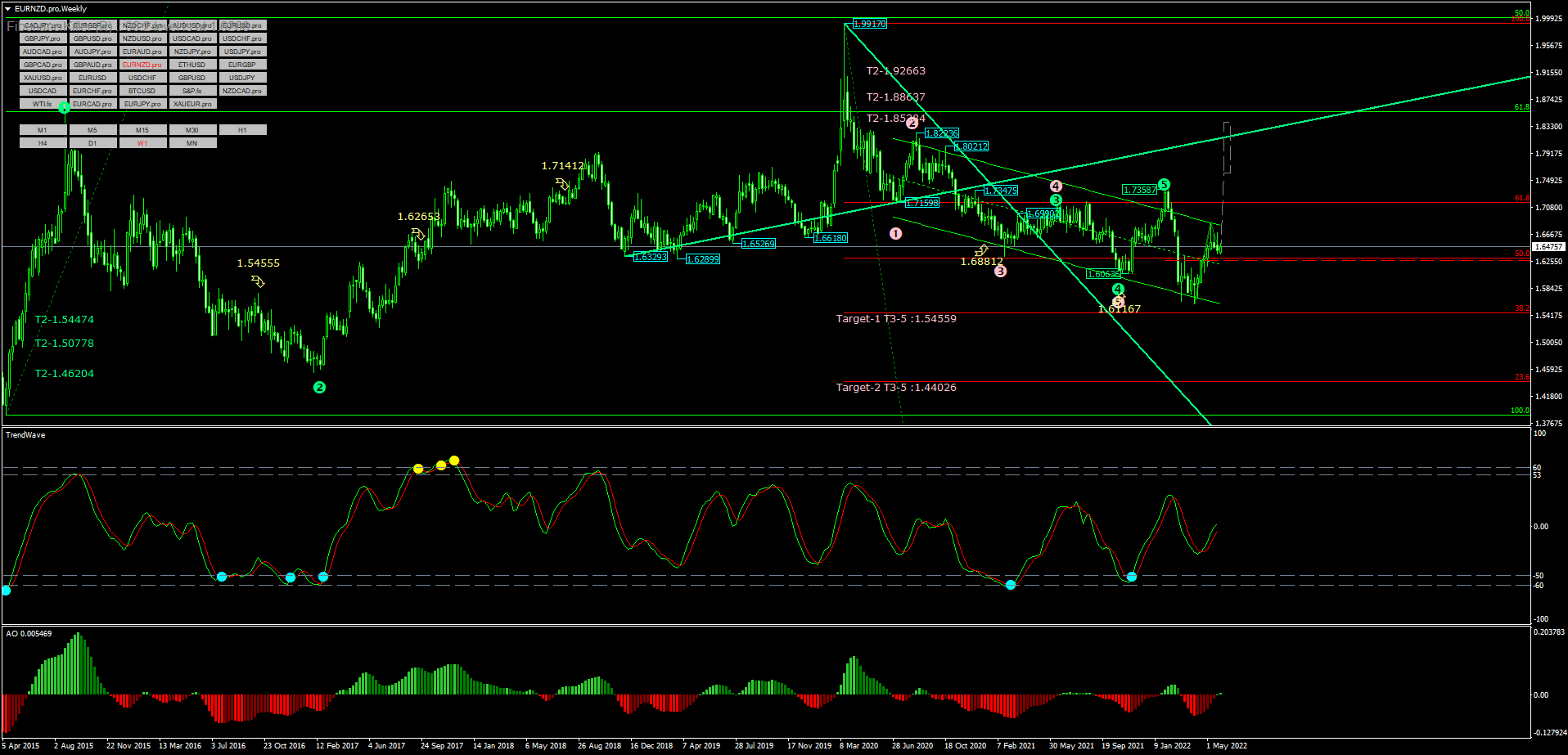
Task: Load the WTI.fs oil chart
Action: point(42,104)
